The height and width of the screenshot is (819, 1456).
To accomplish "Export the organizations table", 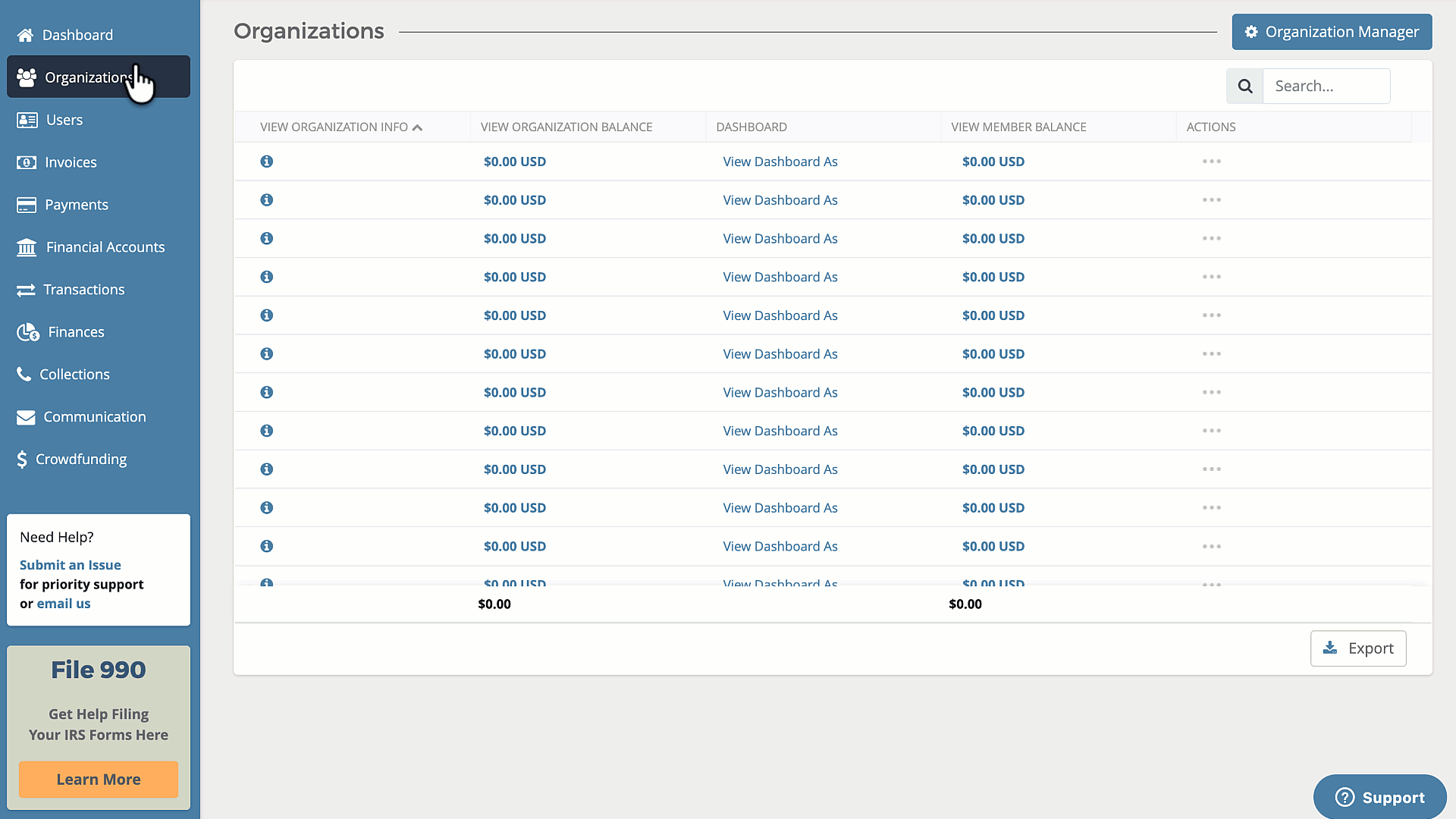I will coord(1358,648).
